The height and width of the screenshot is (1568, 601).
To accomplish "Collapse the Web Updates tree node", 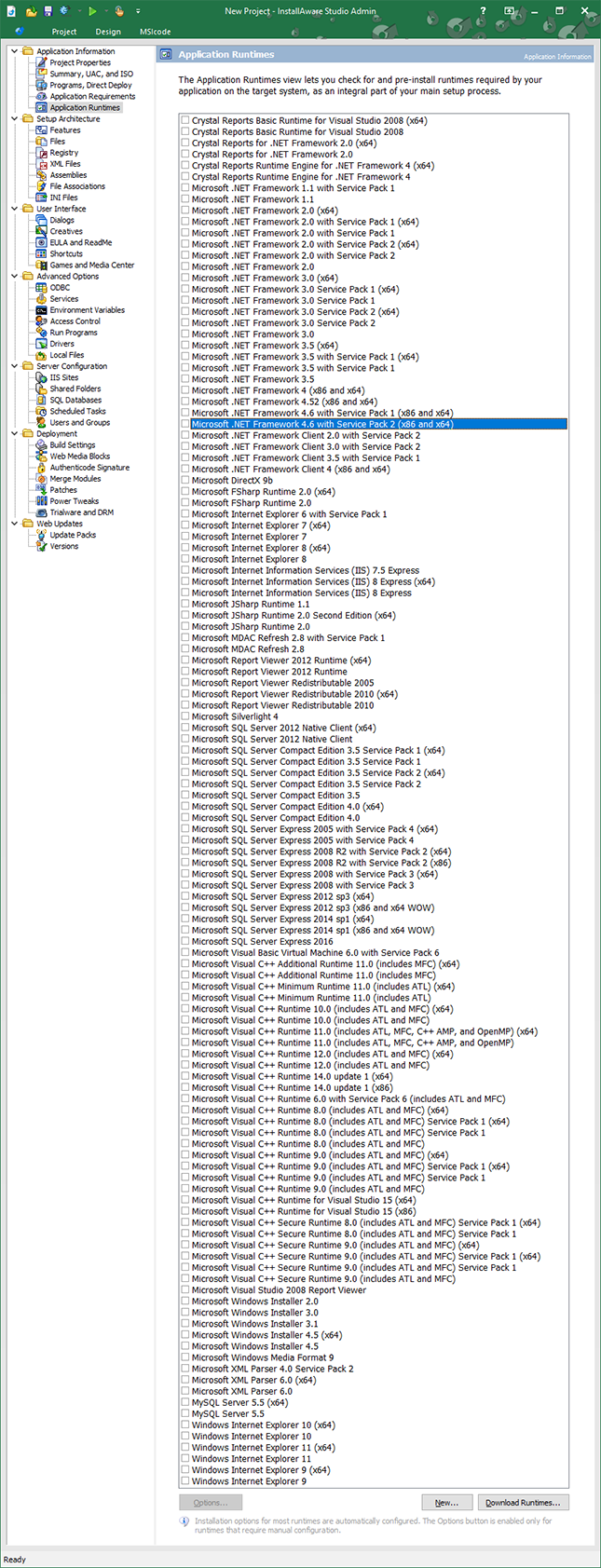I will [14, 524].
